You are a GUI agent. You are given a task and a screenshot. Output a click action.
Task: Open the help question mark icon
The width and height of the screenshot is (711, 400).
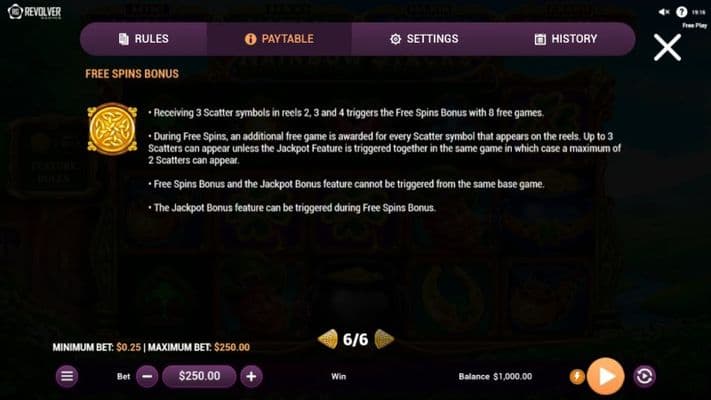(682, 12)
